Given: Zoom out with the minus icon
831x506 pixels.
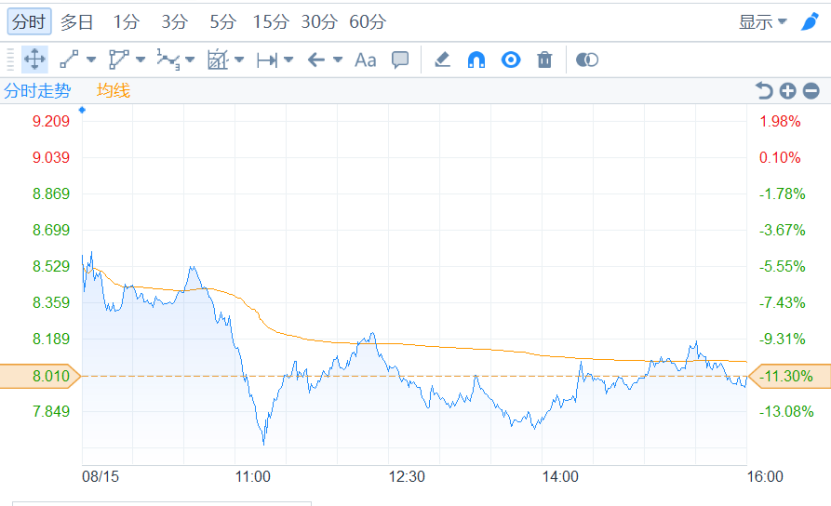Looking at the screenshot, I should click(811, 91).
